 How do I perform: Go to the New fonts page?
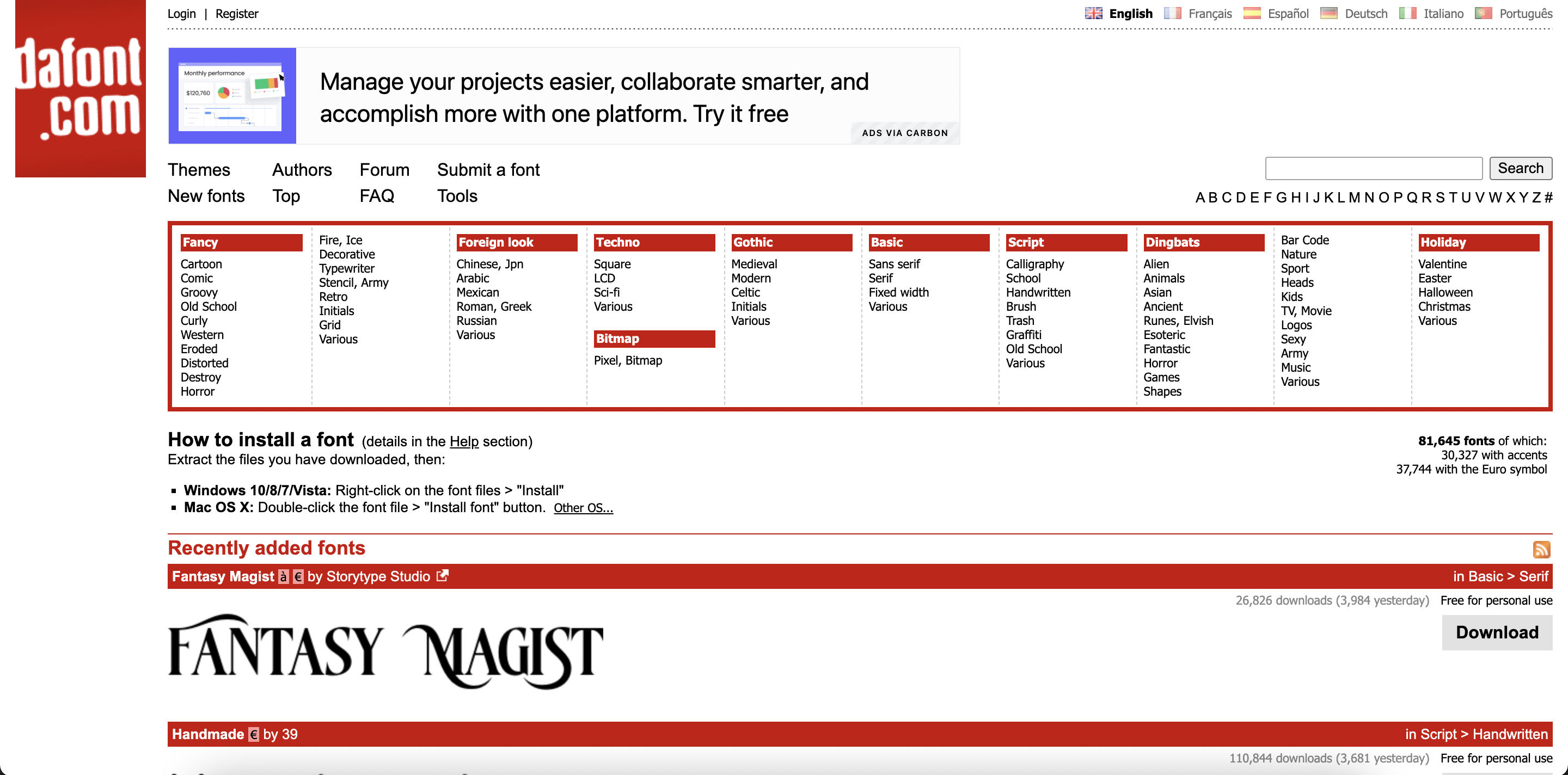point(206,196)
